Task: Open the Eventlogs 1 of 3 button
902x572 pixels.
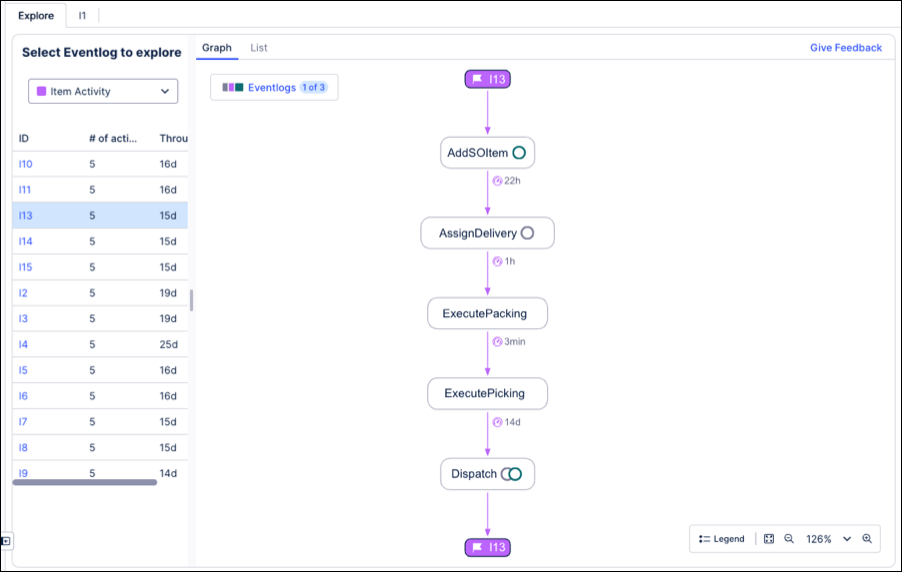Action: [274, 87]
